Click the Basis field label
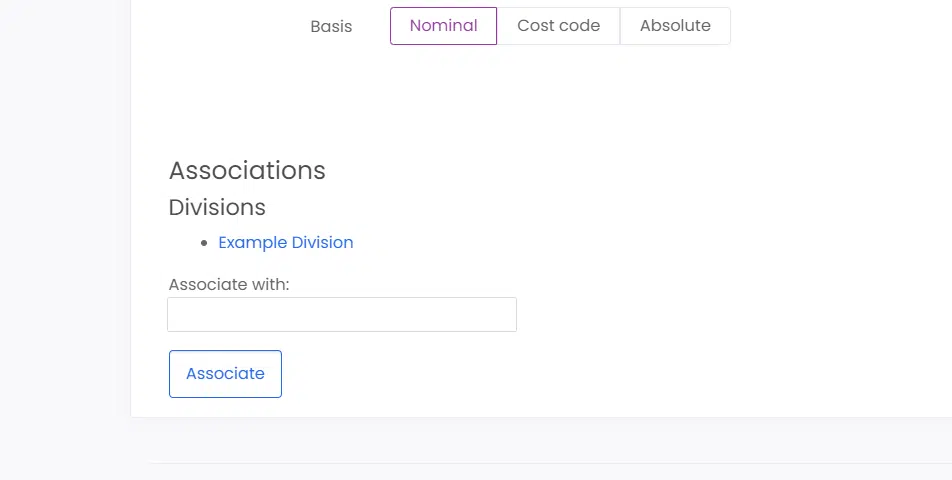This screenshot has height=480, width=952. click(331, 27)
